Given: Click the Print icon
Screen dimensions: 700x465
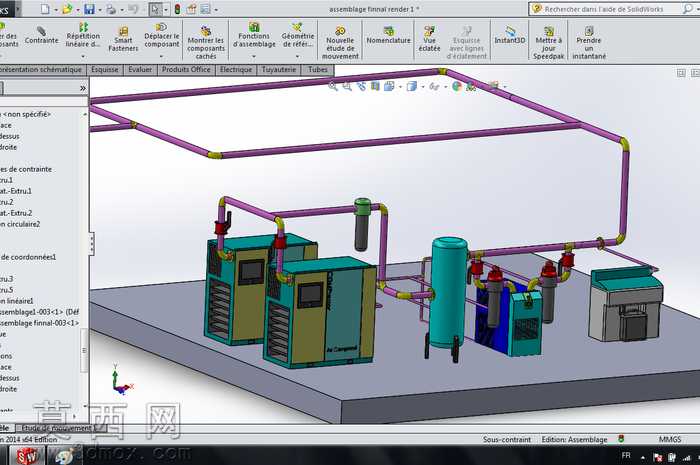Looking at the screenshot, I should (111, 9).
